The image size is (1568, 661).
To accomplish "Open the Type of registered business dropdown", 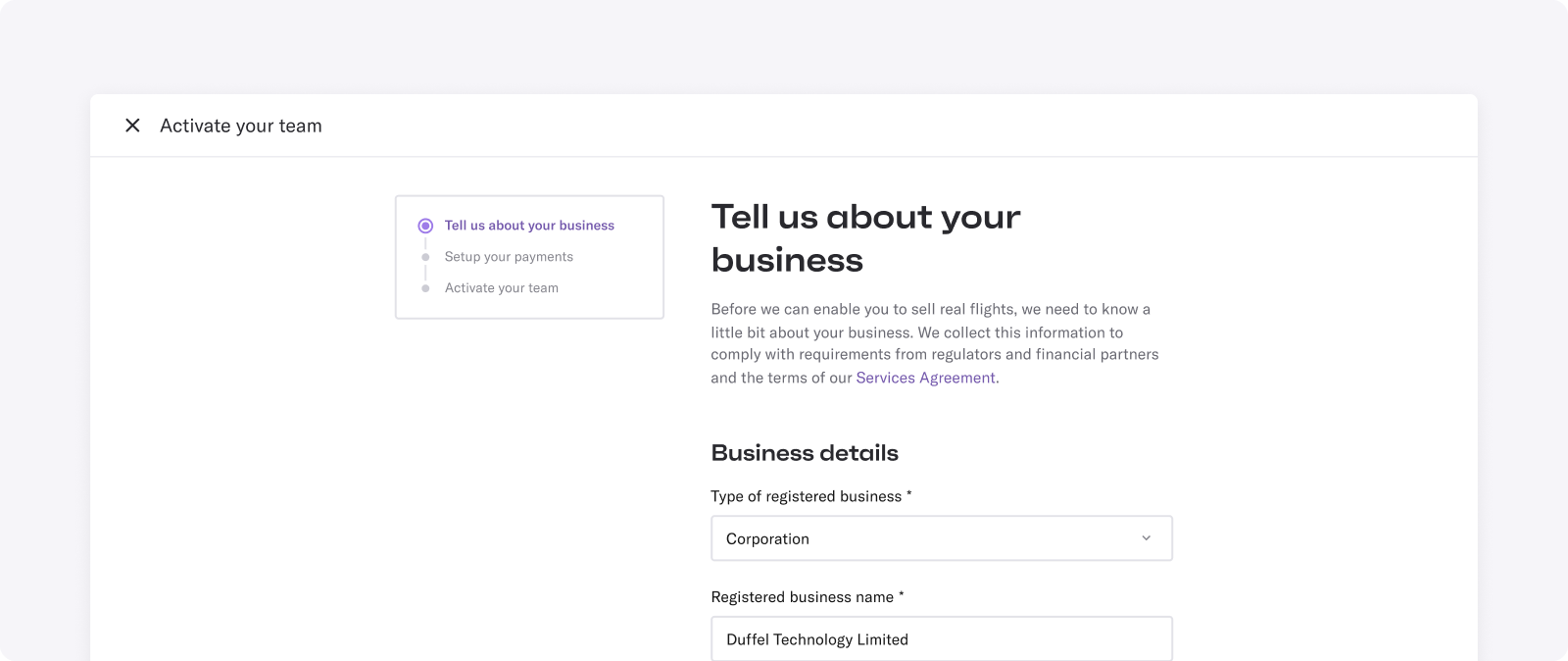I will point(942,538).
